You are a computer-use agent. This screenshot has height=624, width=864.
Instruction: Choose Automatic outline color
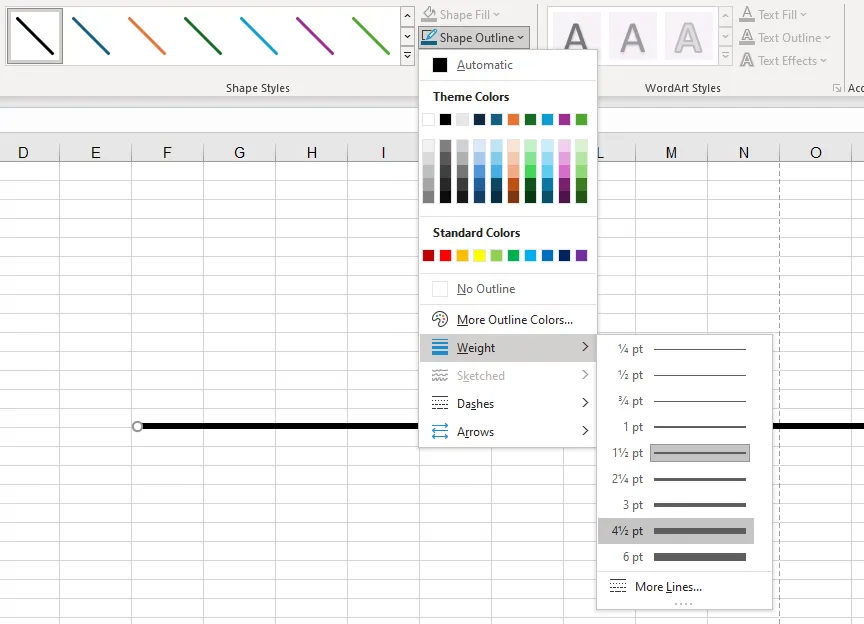[x=484, y=65]
